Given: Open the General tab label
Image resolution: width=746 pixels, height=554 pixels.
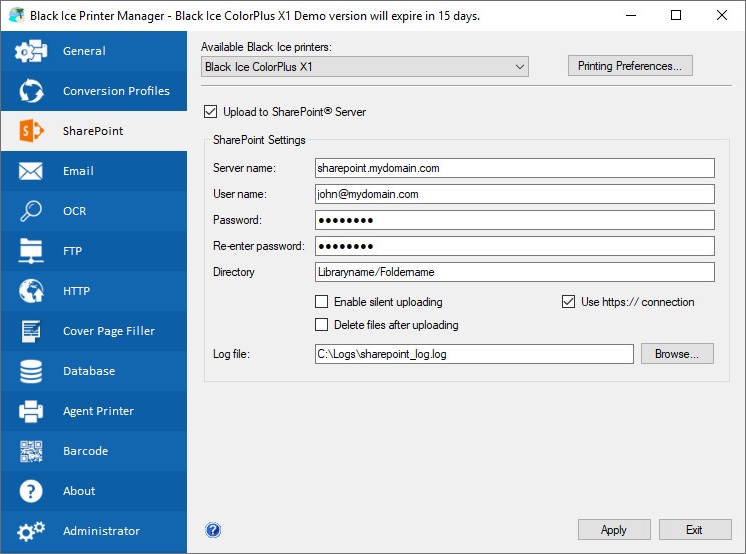Looking at the screenshot, I should [x=84, y=51].
